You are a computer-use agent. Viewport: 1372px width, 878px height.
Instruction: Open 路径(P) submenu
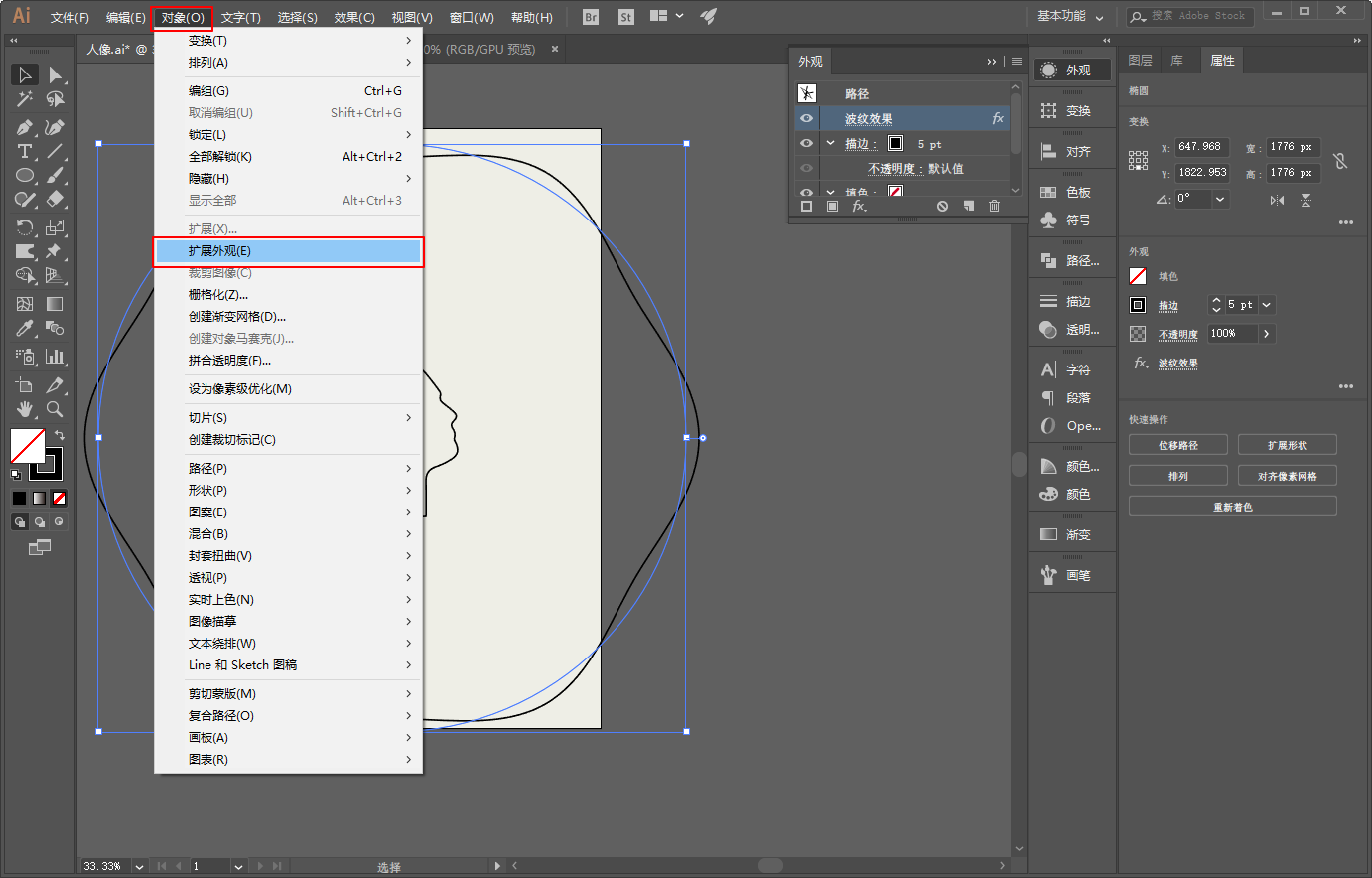point(289,468)
